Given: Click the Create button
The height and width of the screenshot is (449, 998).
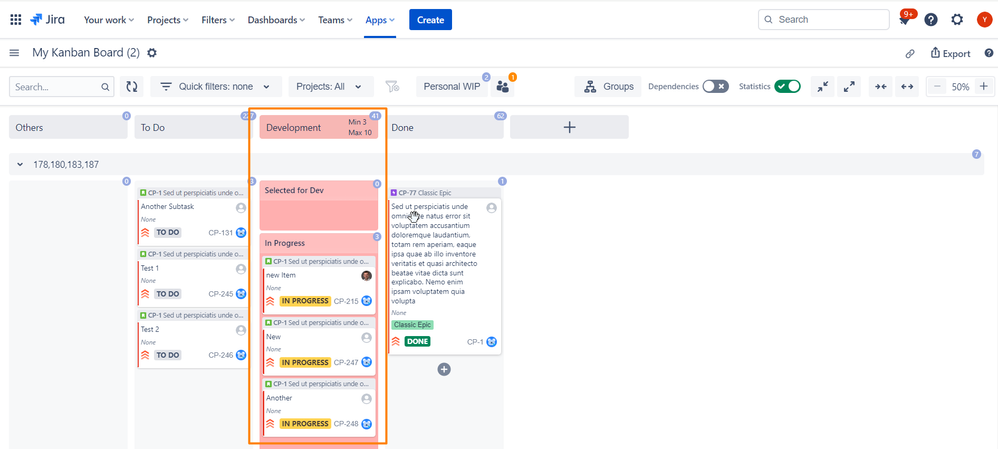Looking at the screenshot, I should pyautogui.click(x=430, y=20).
